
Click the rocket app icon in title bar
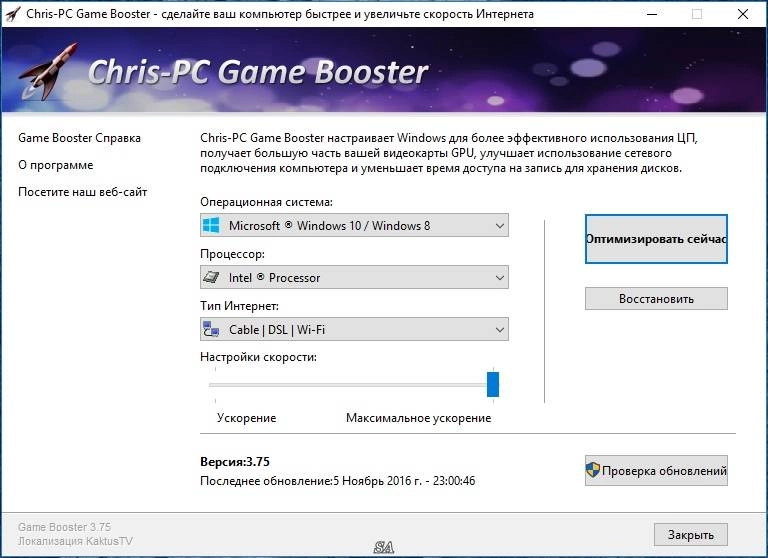click(x=13, y=14)
